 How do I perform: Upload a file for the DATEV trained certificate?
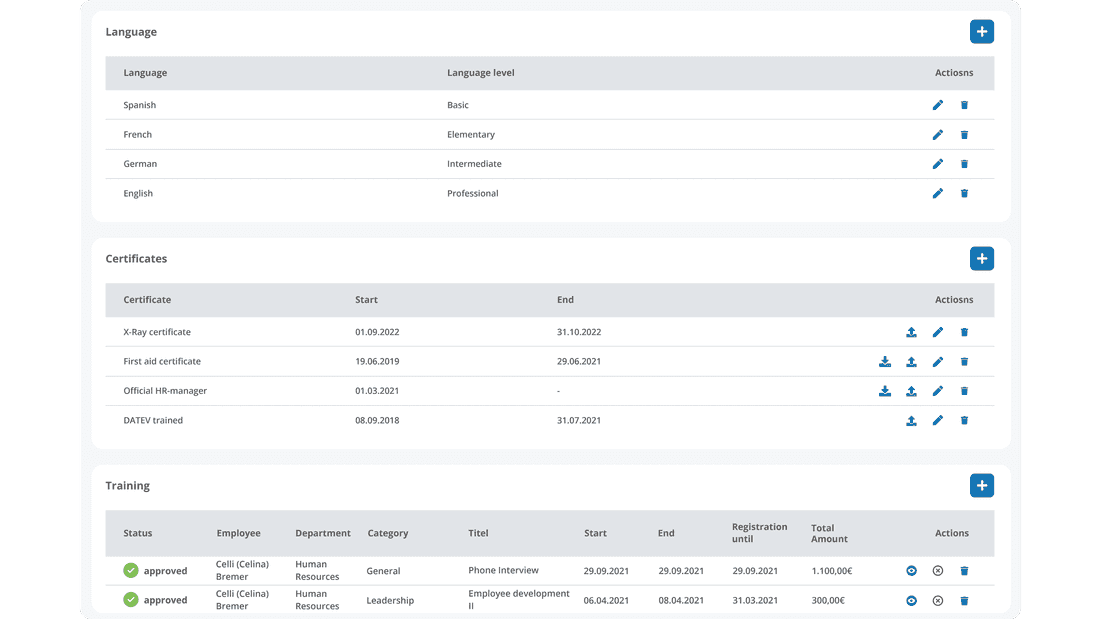[x=911, y=420]
